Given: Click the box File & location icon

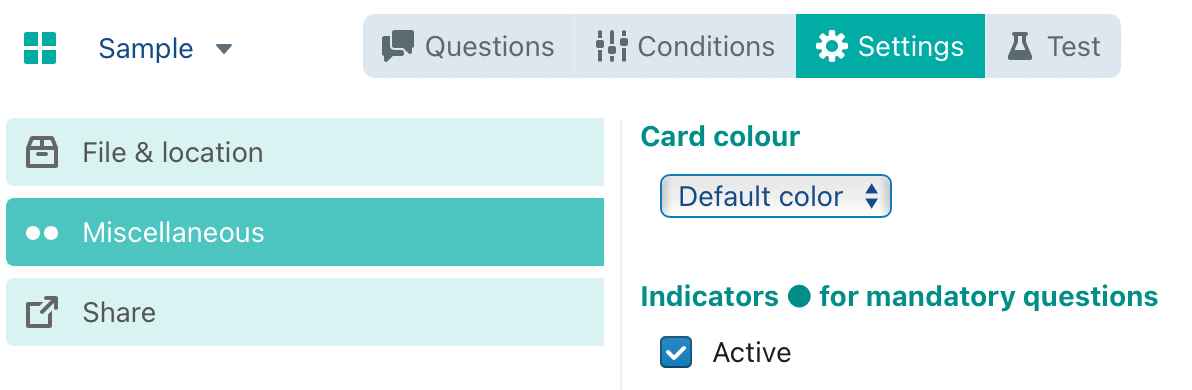Looking at the screenshot, I should pos(42,152).
